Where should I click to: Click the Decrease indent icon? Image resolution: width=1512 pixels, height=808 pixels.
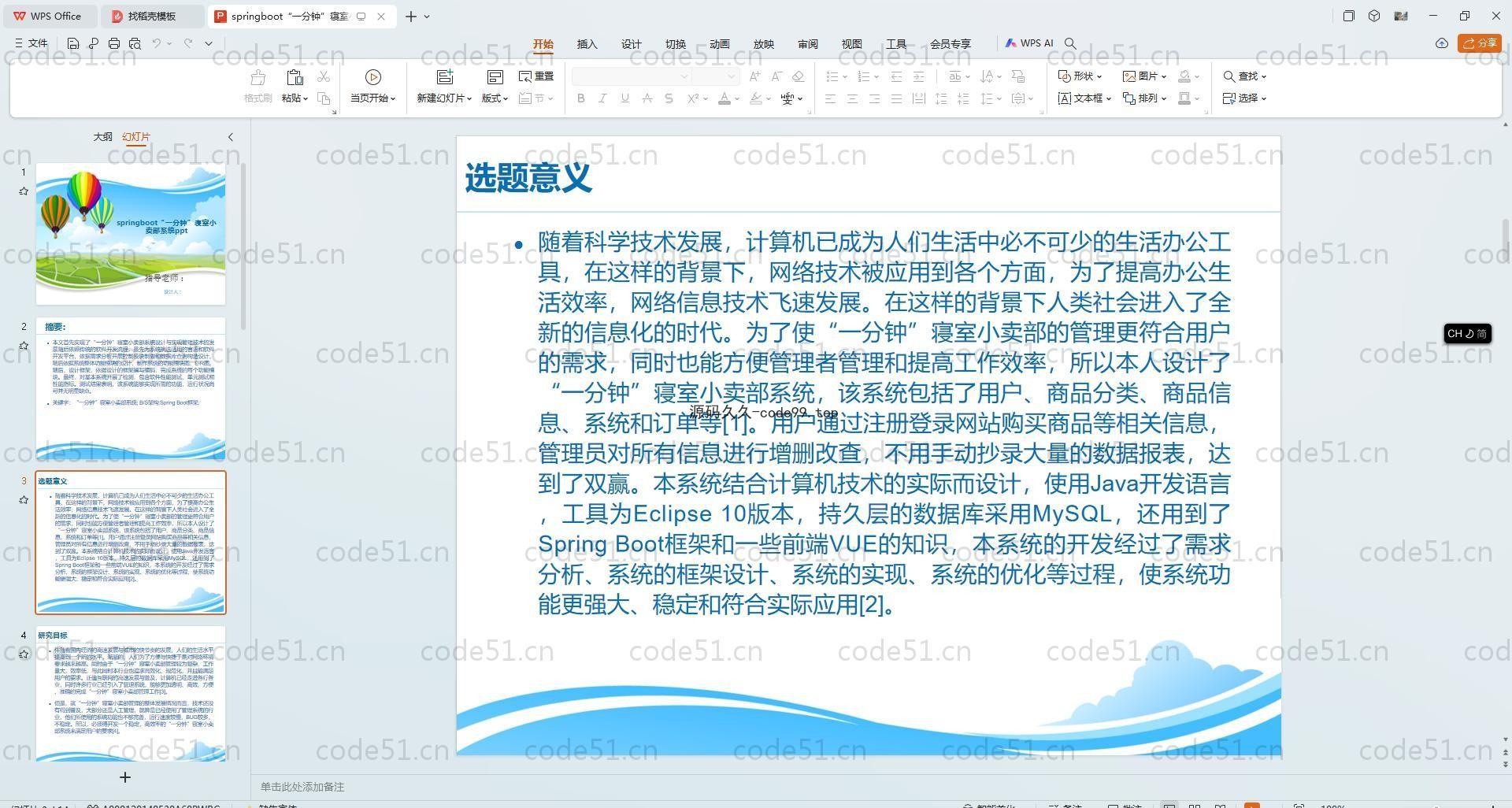coord(896,76)
